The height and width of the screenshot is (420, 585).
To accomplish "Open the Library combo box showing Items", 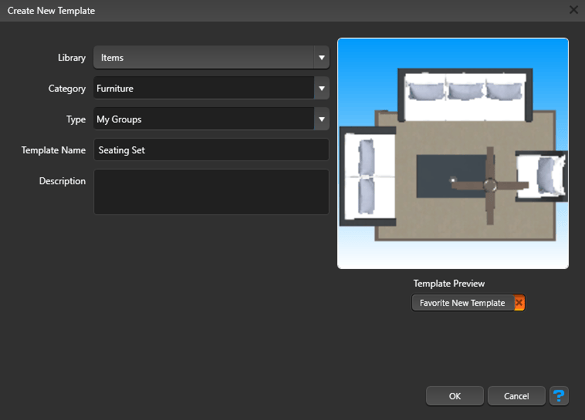I will click(x=211, y=57).
